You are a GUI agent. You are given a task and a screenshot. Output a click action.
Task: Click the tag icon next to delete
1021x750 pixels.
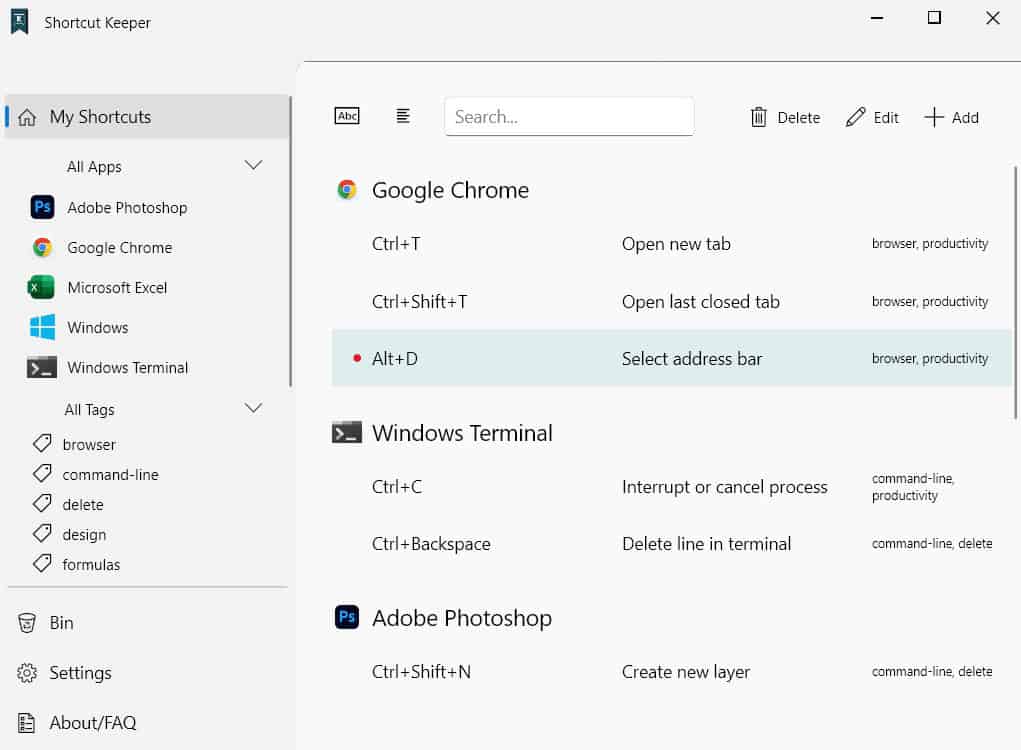tap(42, 504)
